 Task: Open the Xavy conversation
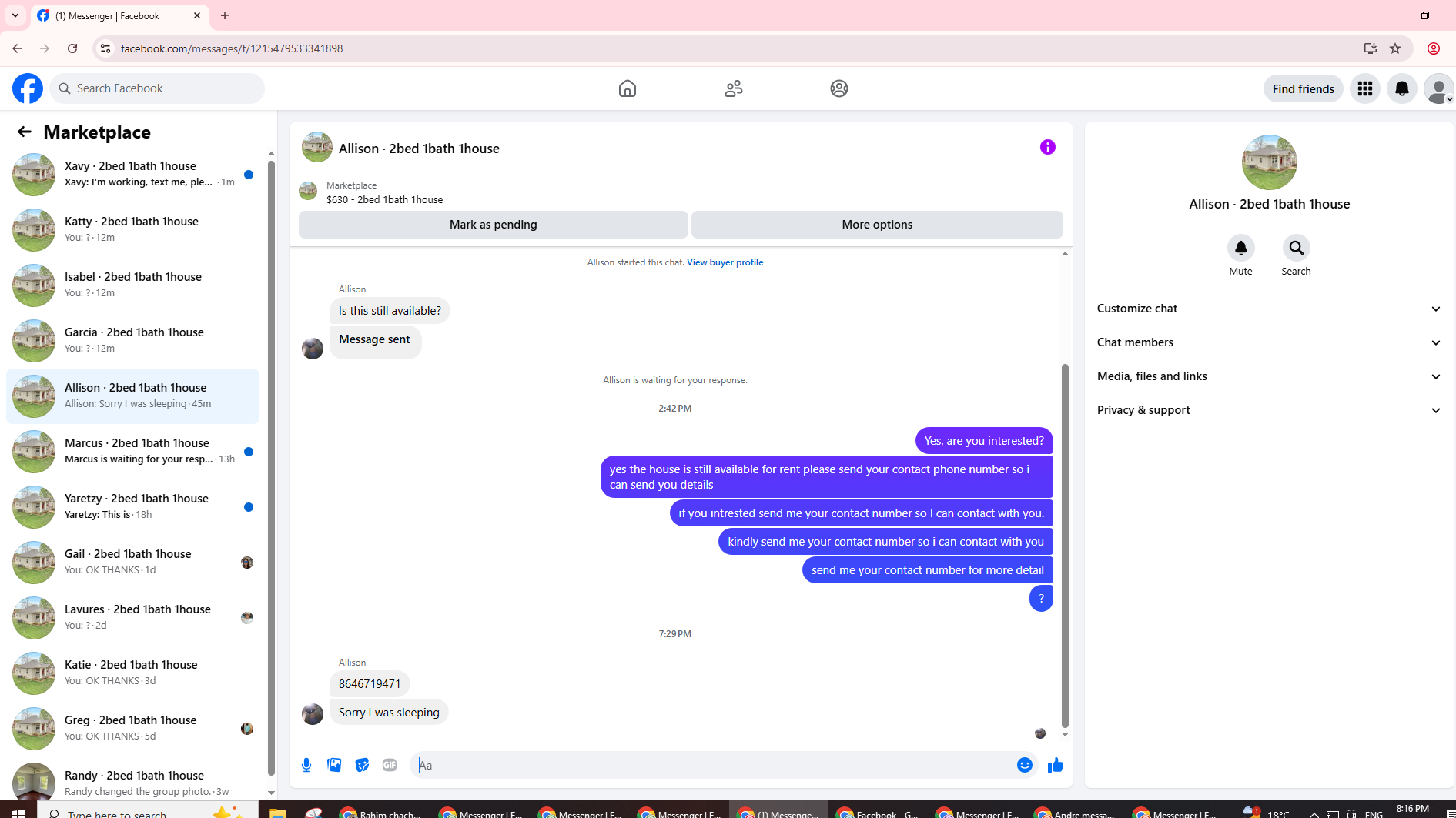(133, 175)
